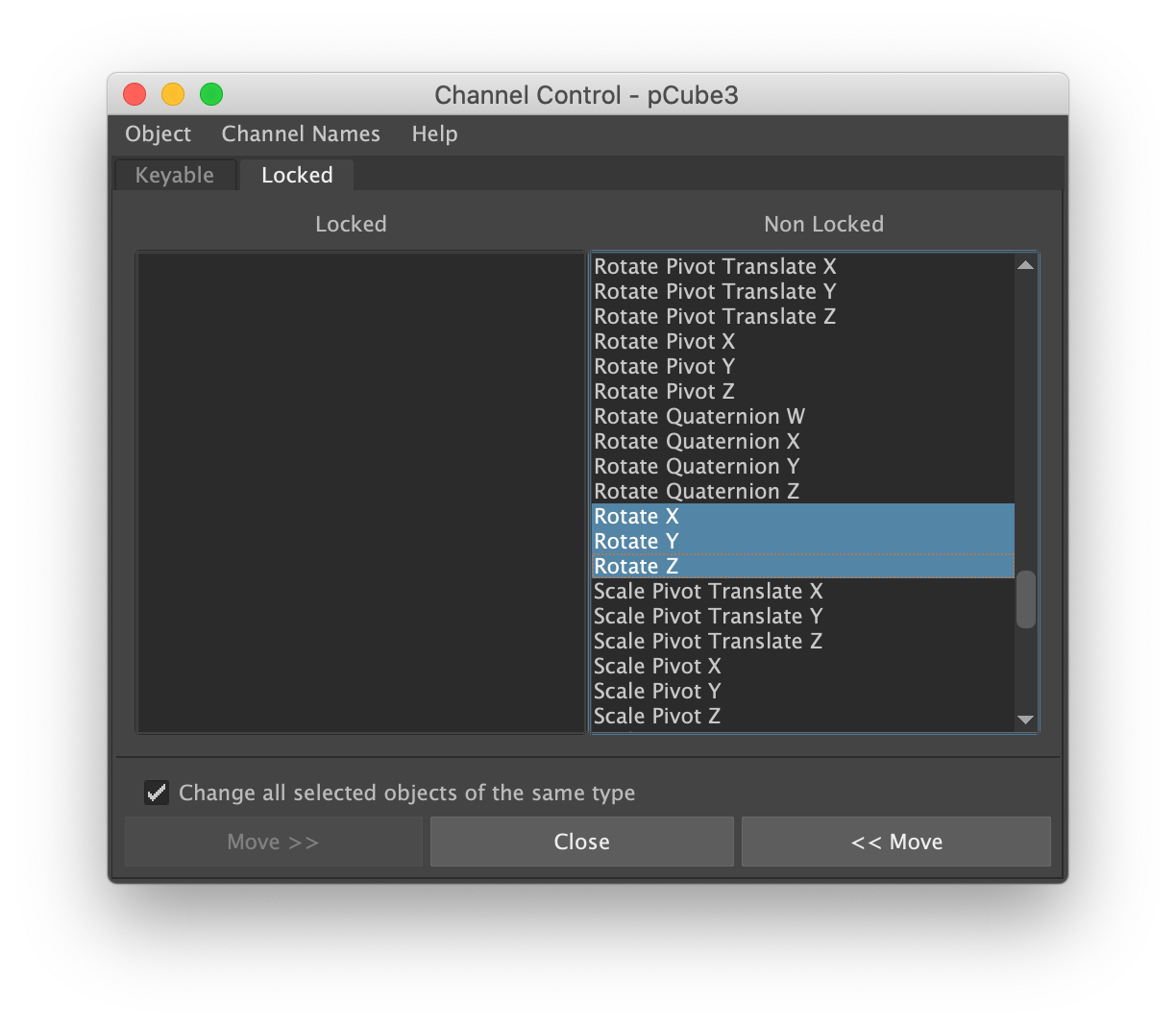This screenshot has height=1026, width=1176.
Task: Click the scroll down arrow in Non Locked list
Action: point(1025,720)
